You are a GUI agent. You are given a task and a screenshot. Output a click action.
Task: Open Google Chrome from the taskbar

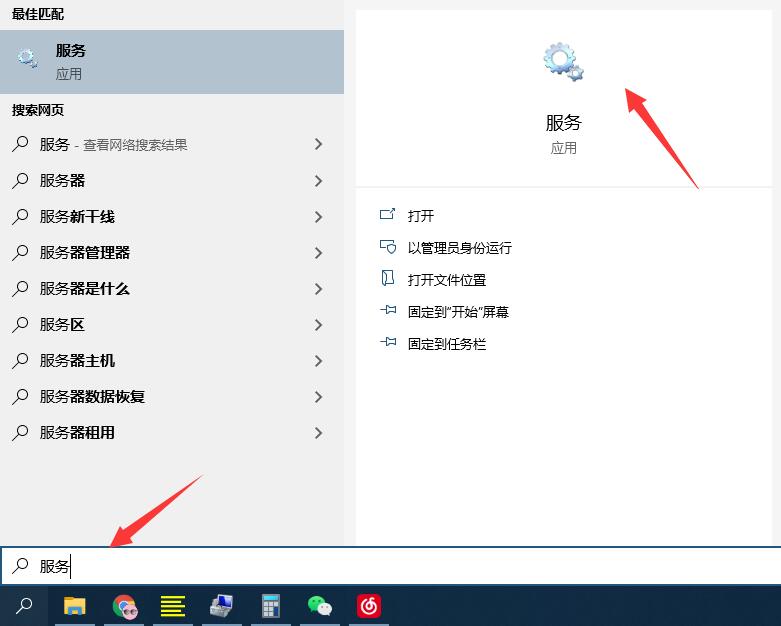pos(124,606)
